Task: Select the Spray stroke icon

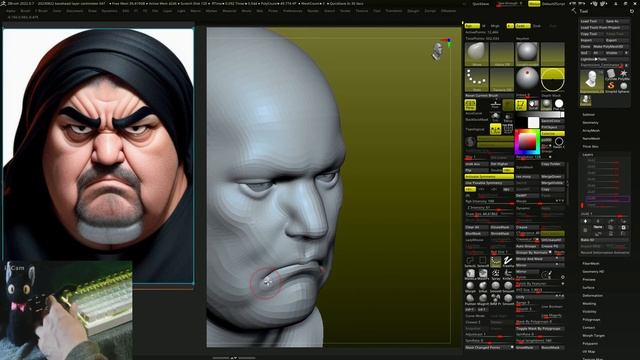Action: [x=496, y=274]
